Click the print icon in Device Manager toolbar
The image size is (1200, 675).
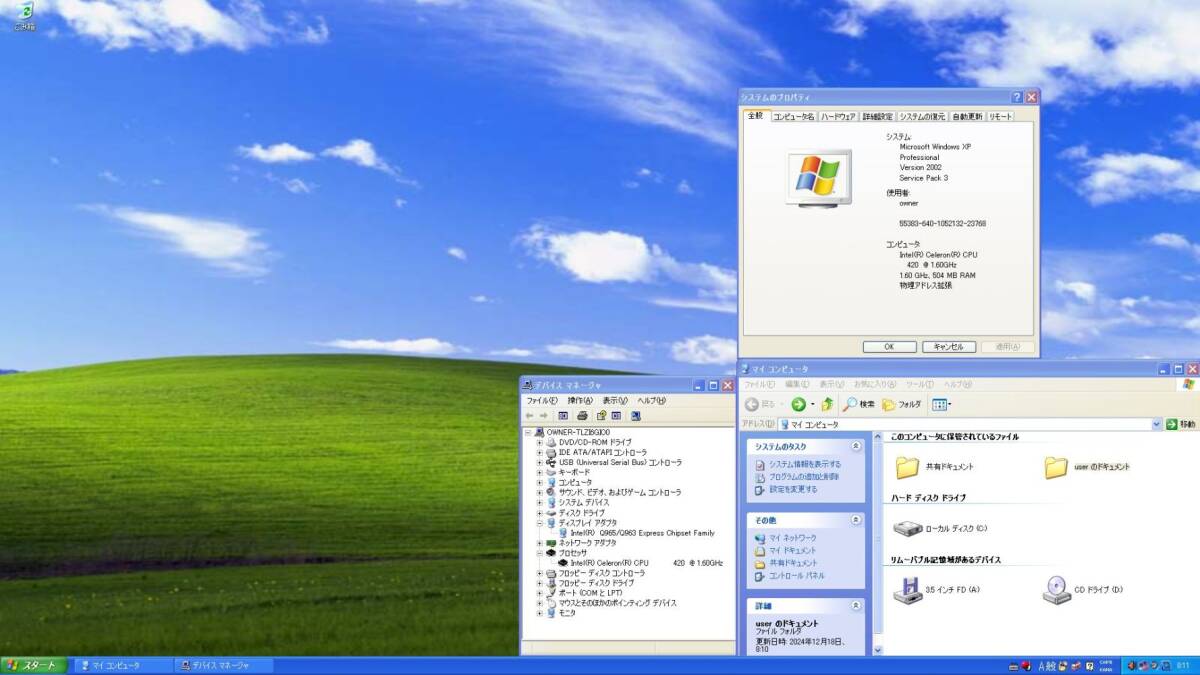point(582,415)
